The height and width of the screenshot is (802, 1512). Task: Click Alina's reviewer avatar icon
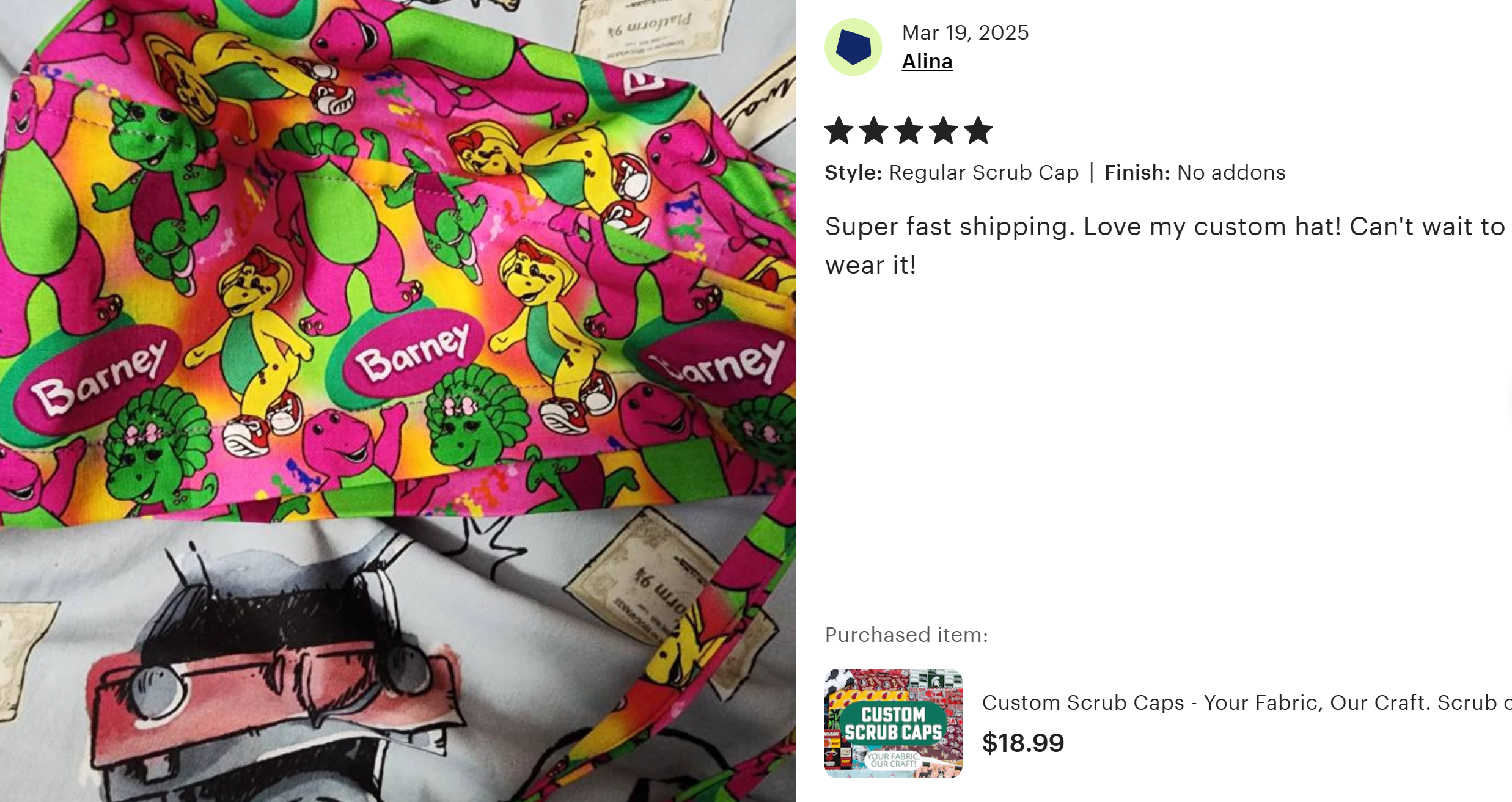pos(853,47)
